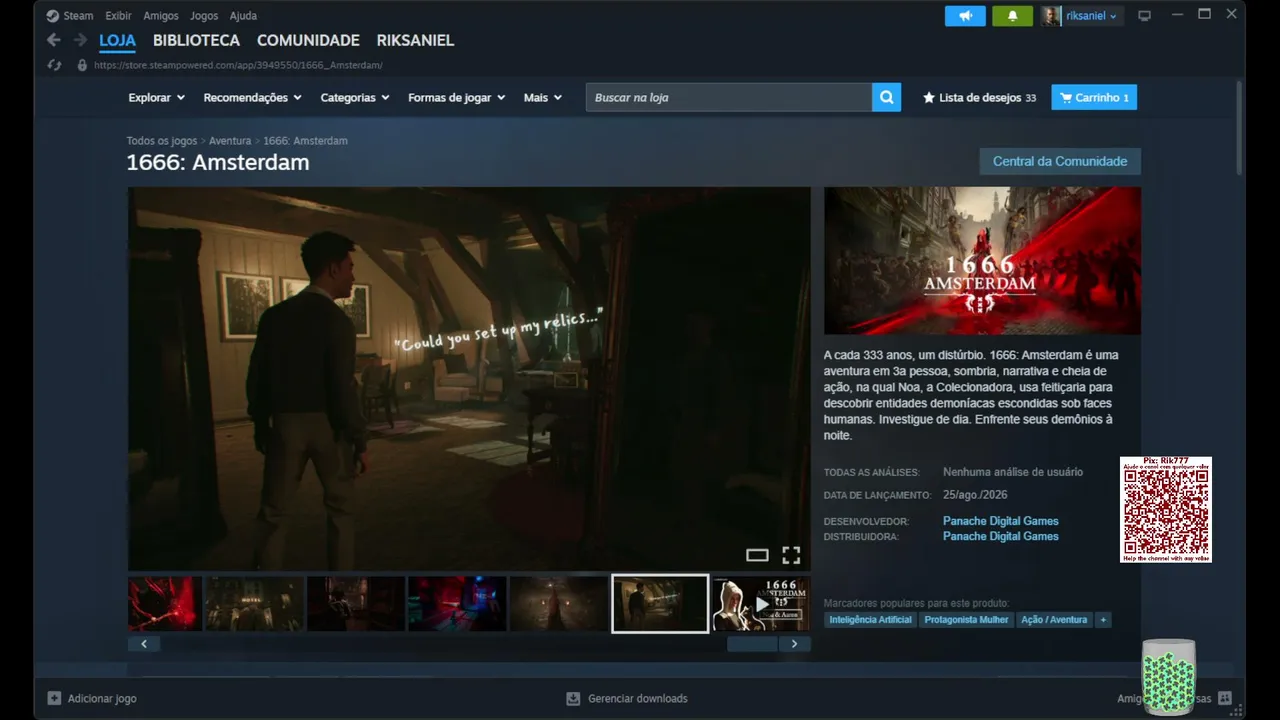Go back with the navigation arrow
Image resolution: width=1280 pixels, height=720 pixels.
[54, 40]
